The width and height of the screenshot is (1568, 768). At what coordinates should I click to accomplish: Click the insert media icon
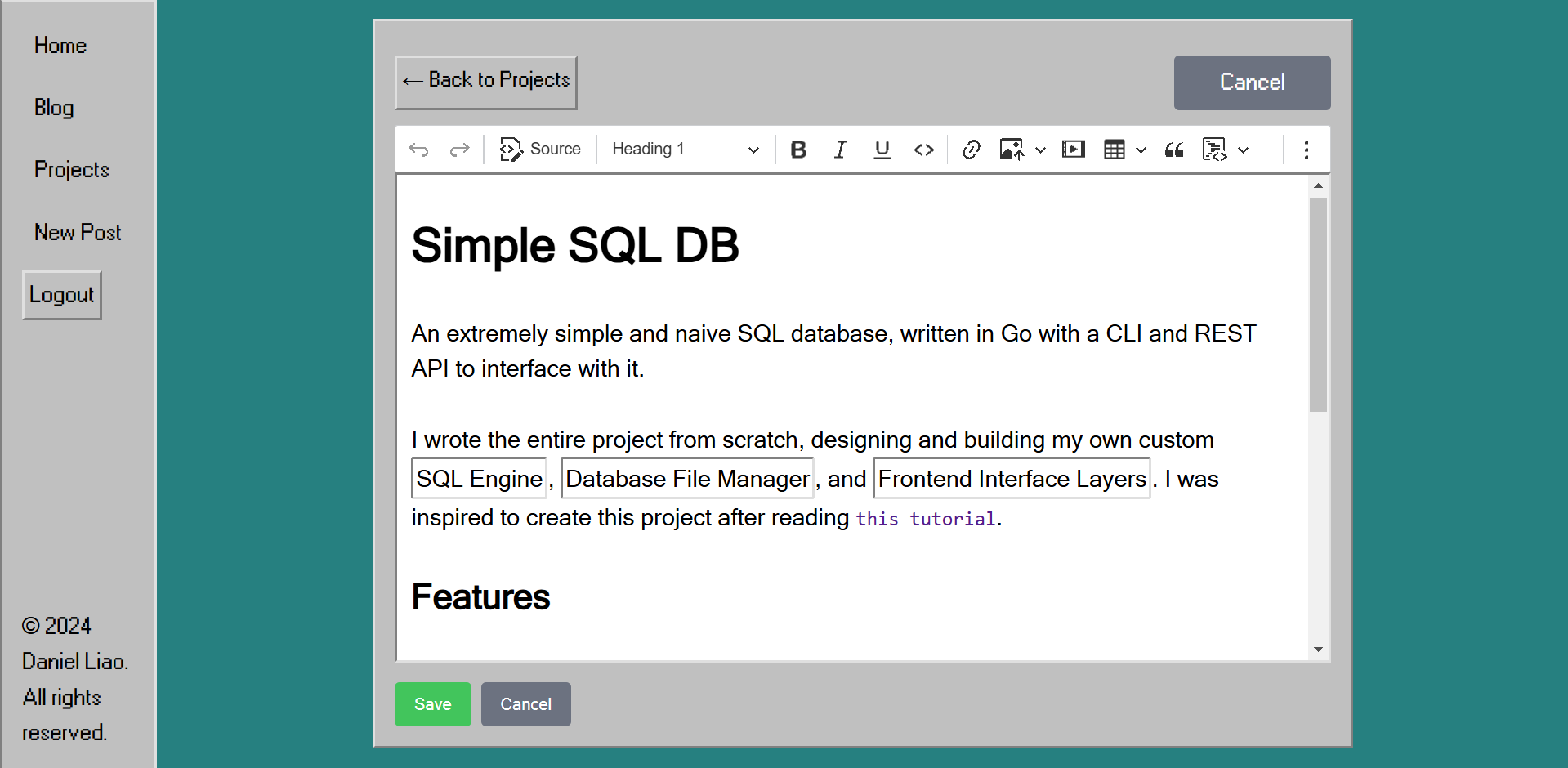(x=1073, y=150)
